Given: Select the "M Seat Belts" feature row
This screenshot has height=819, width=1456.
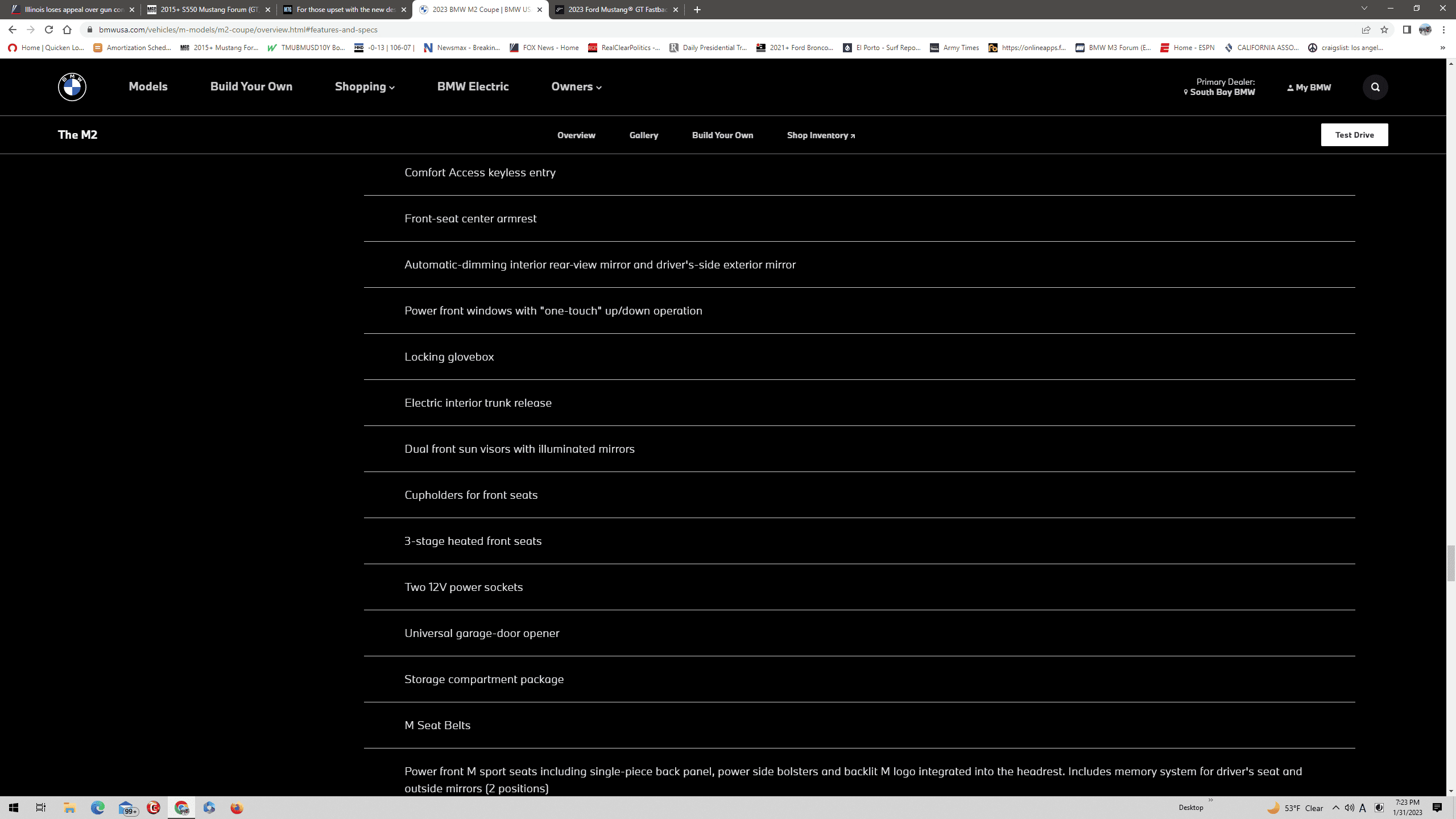Looking at the screenshot, I should (x=859, y=725).
